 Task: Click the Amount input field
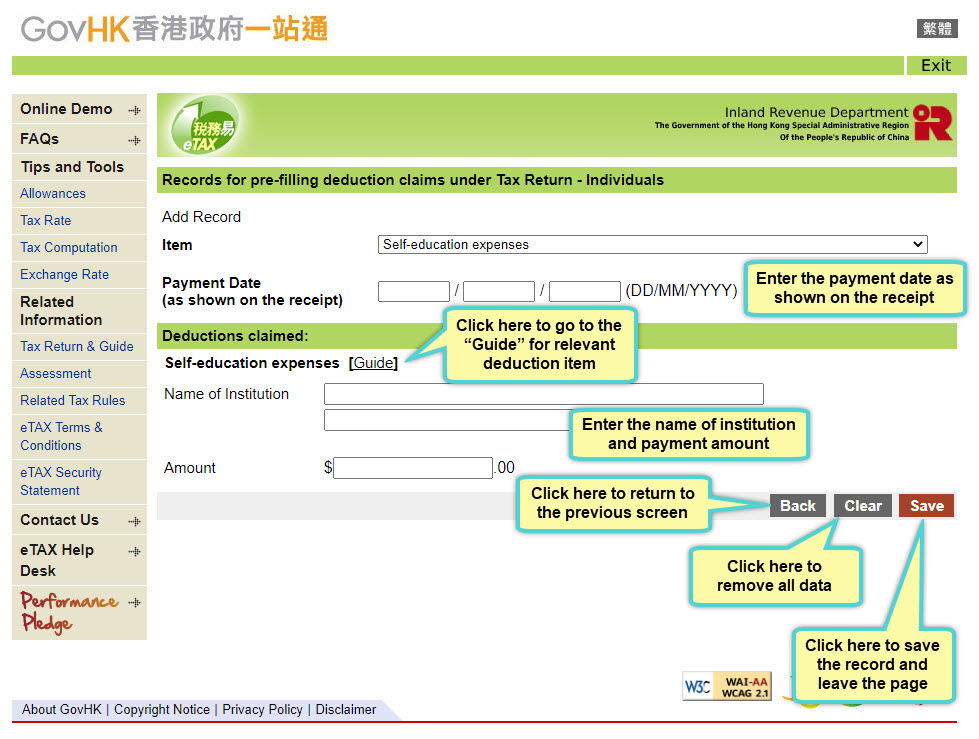click(413, 468)
